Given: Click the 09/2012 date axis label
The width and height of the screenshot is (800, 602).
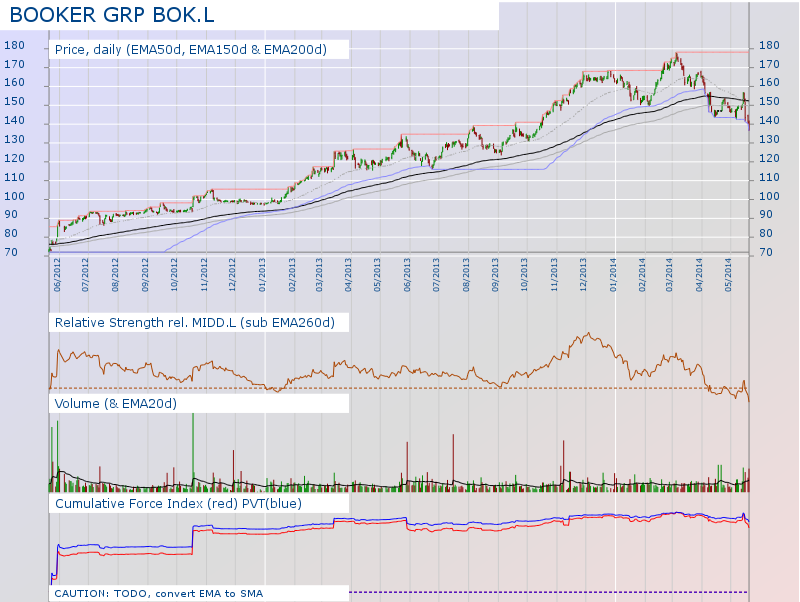Looking at the screenshot, I should click(145, 275).
